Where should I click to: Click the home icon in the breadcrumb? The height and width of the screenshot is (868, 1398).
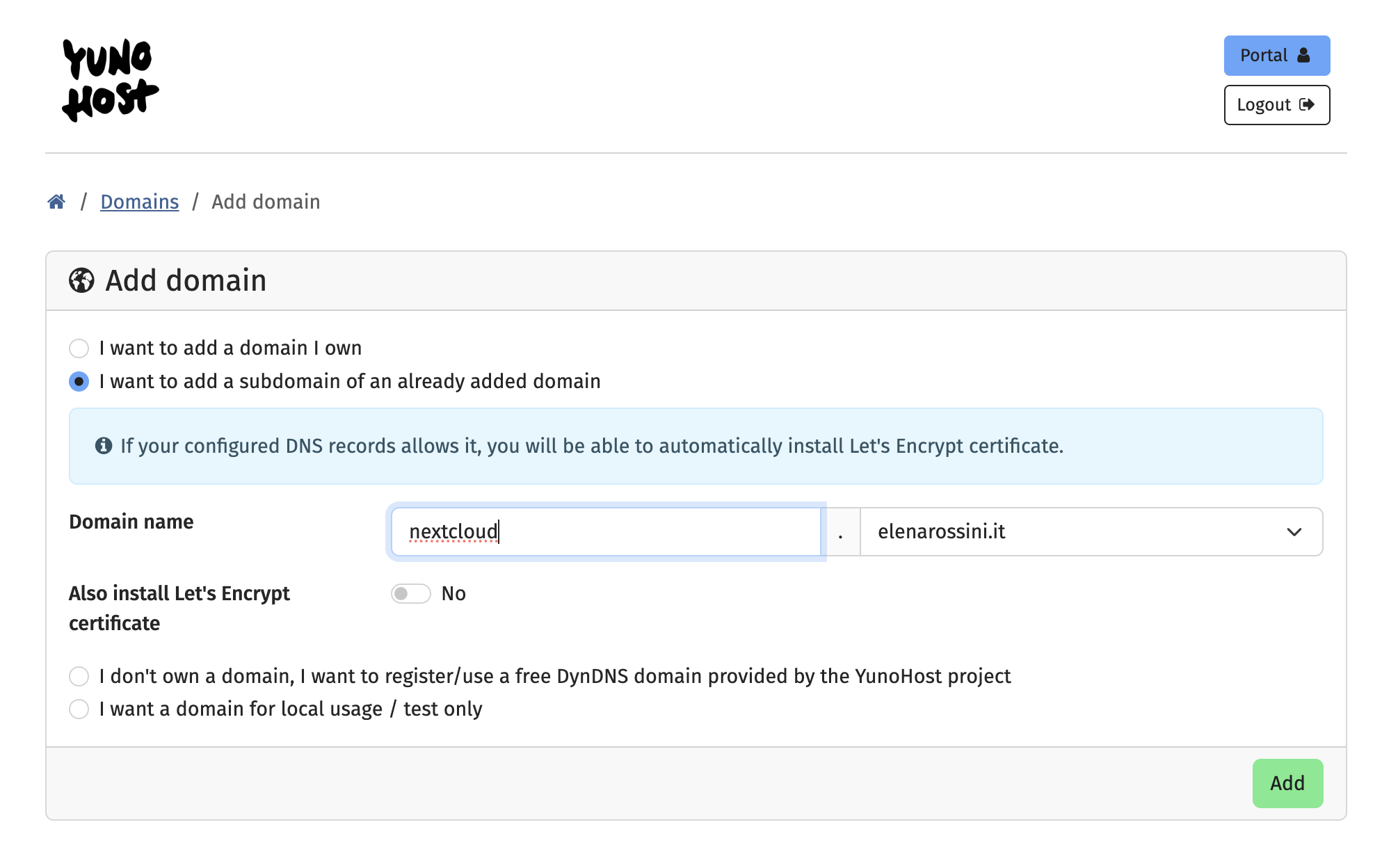(56, 201)
